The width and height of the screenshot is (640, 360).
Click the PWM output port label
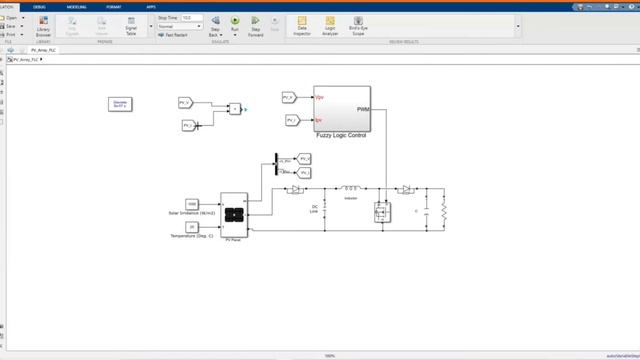[363, 109]
